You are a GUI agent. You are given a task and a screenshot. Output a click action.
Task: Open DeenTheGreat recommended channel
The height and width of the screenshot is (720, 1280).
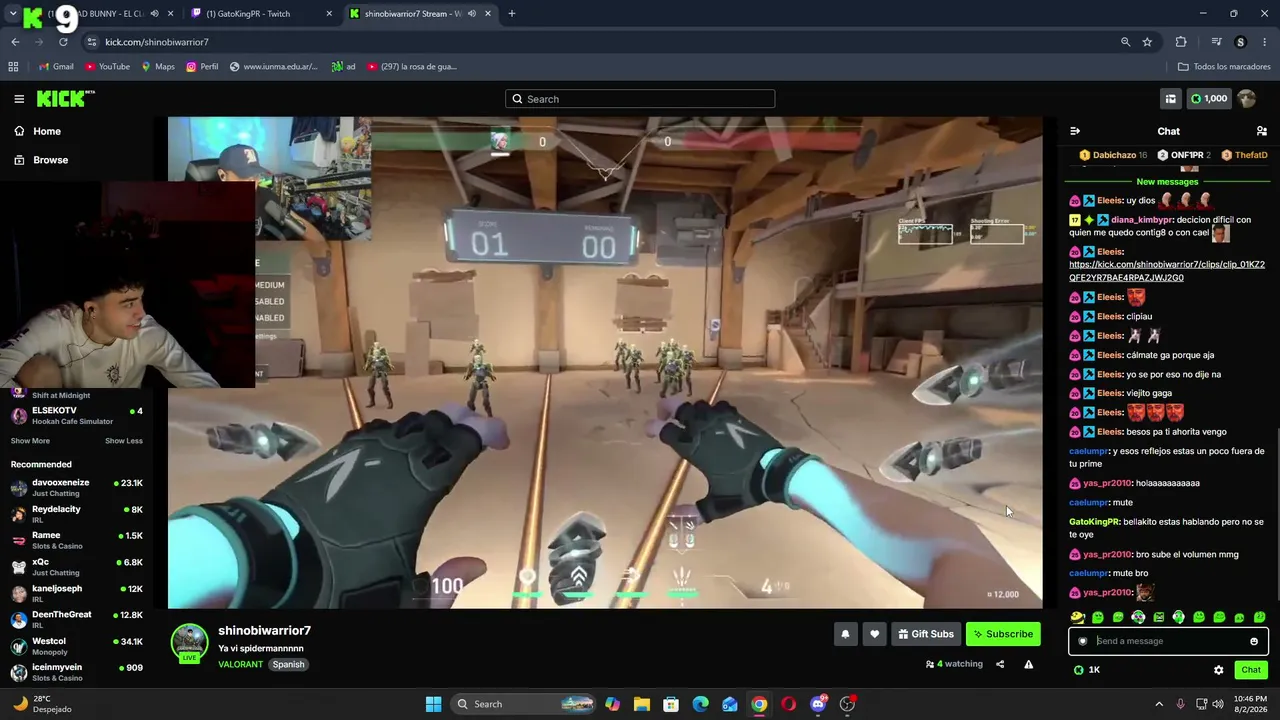(x=76, y=620)
